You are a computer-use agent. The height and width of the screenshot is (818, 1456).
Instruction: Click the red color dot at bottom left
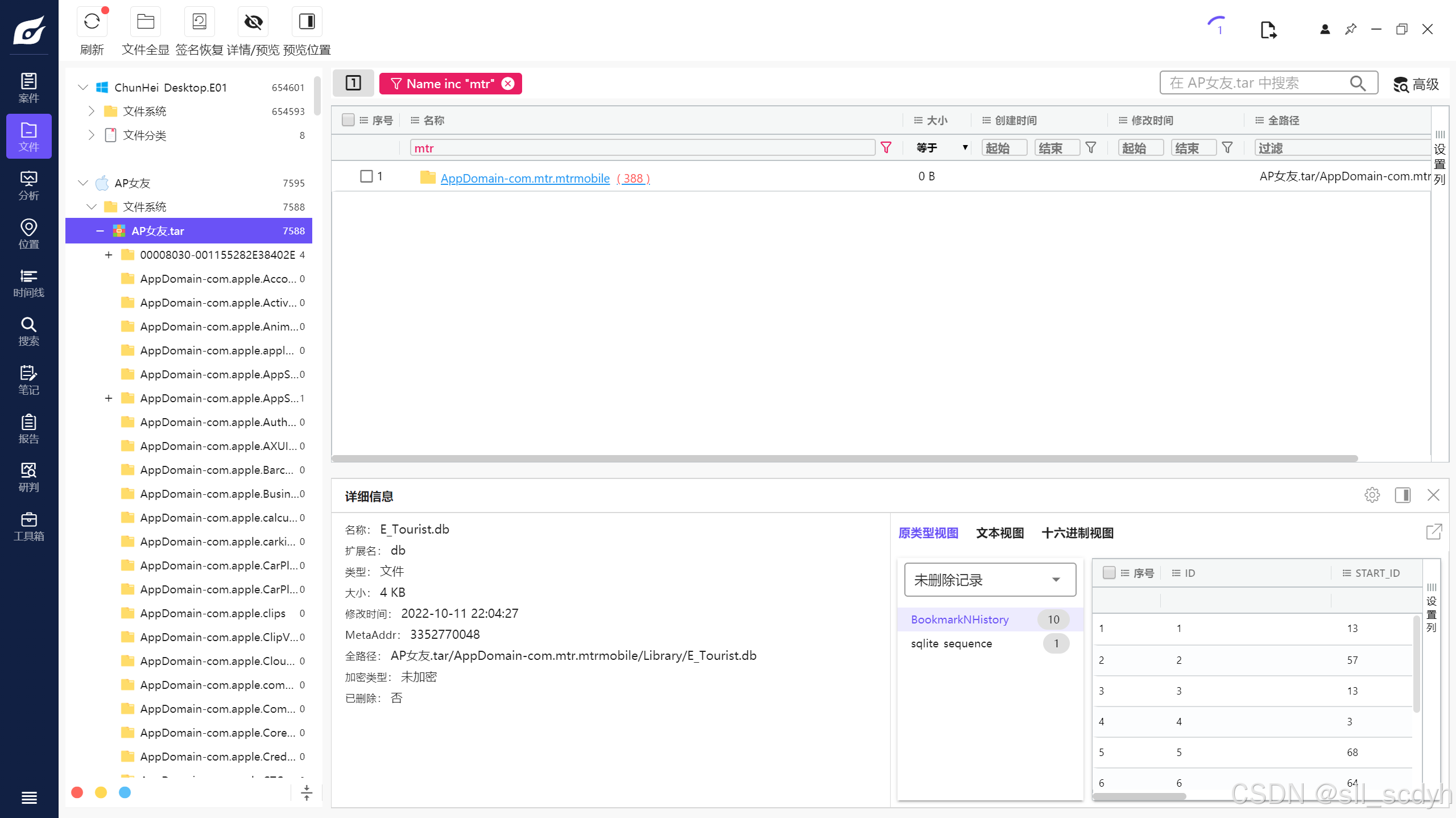tap(77, 792)
